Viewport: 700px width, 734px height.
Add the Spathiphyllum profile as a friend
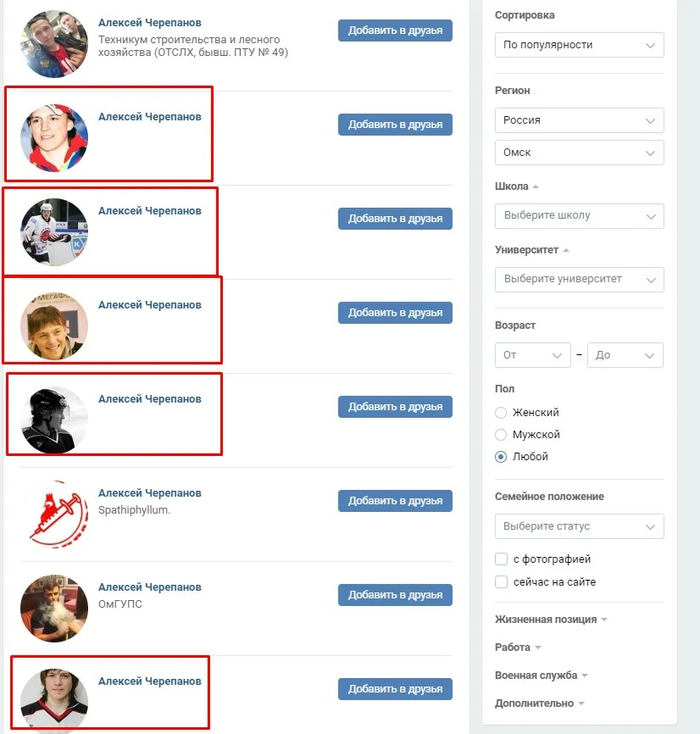pos(395,501)
